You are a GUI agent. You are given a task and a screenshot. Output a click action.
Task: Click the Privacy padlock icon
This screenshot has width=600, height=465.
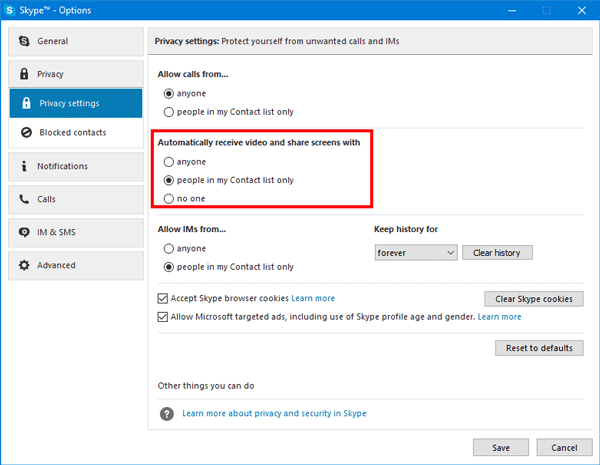tap(24, 74)
